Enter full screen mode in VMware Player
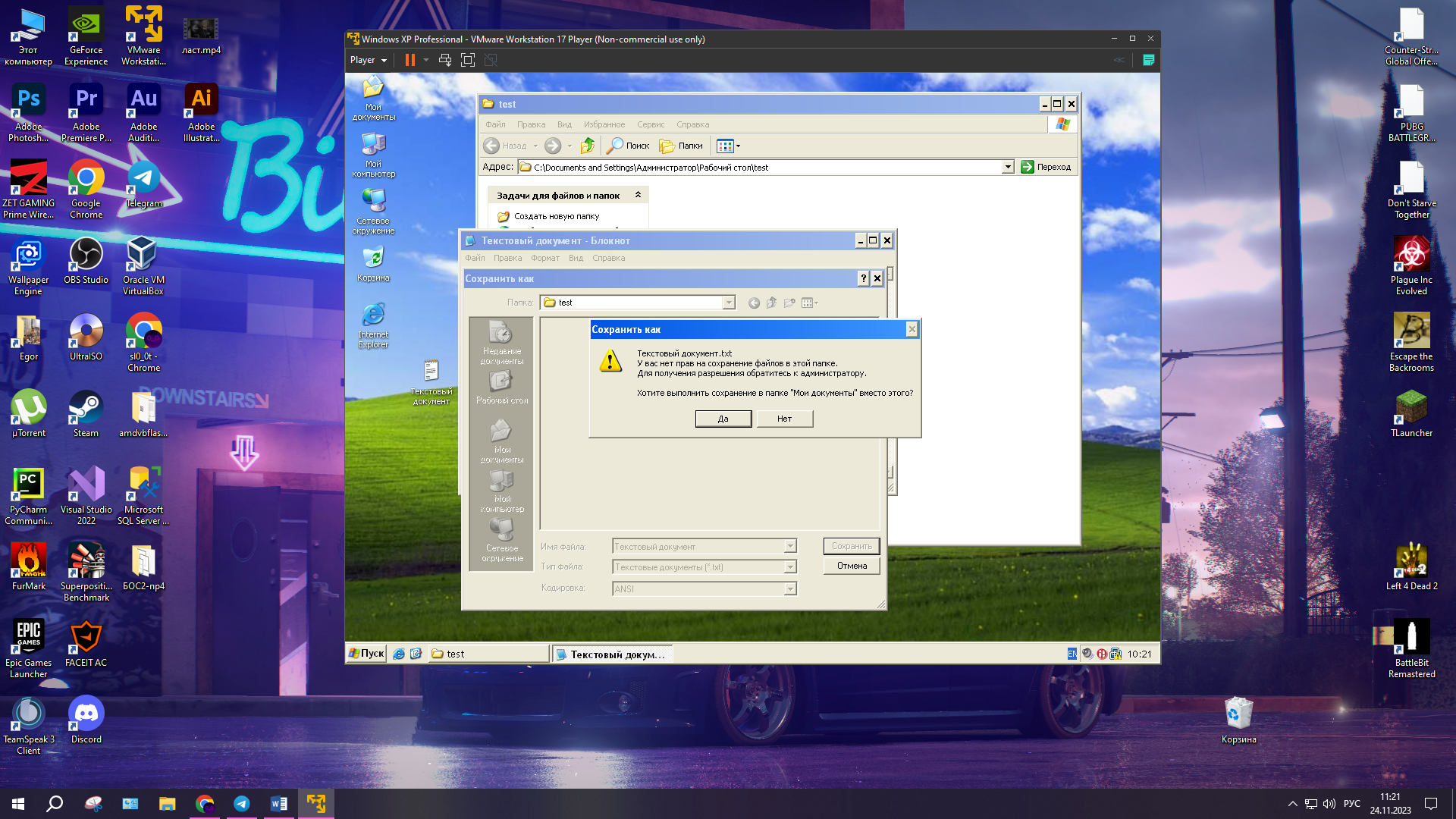Screen dimensions: 1456x819 468,60
